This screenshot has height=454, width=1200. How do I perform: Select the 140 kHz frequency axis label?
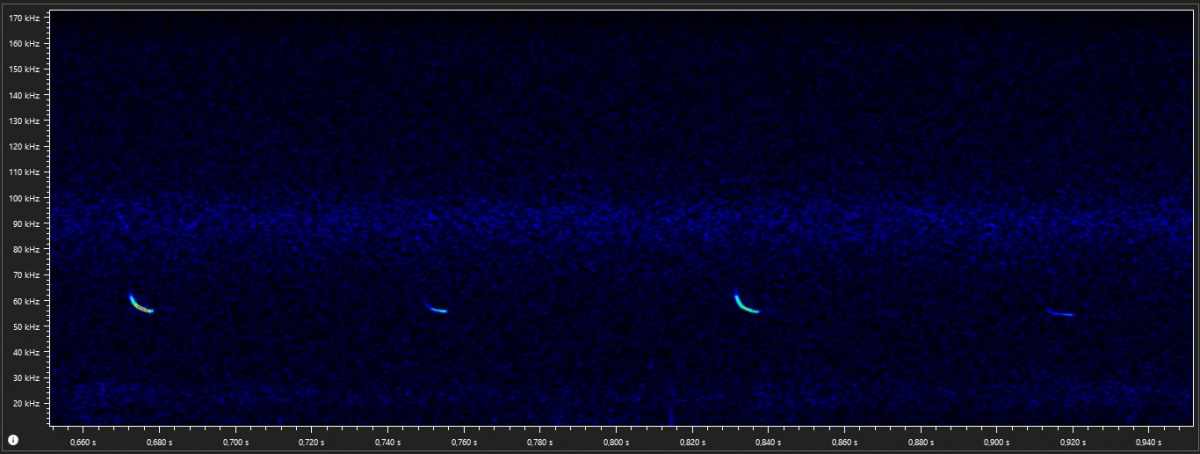[x=23, y=95]
